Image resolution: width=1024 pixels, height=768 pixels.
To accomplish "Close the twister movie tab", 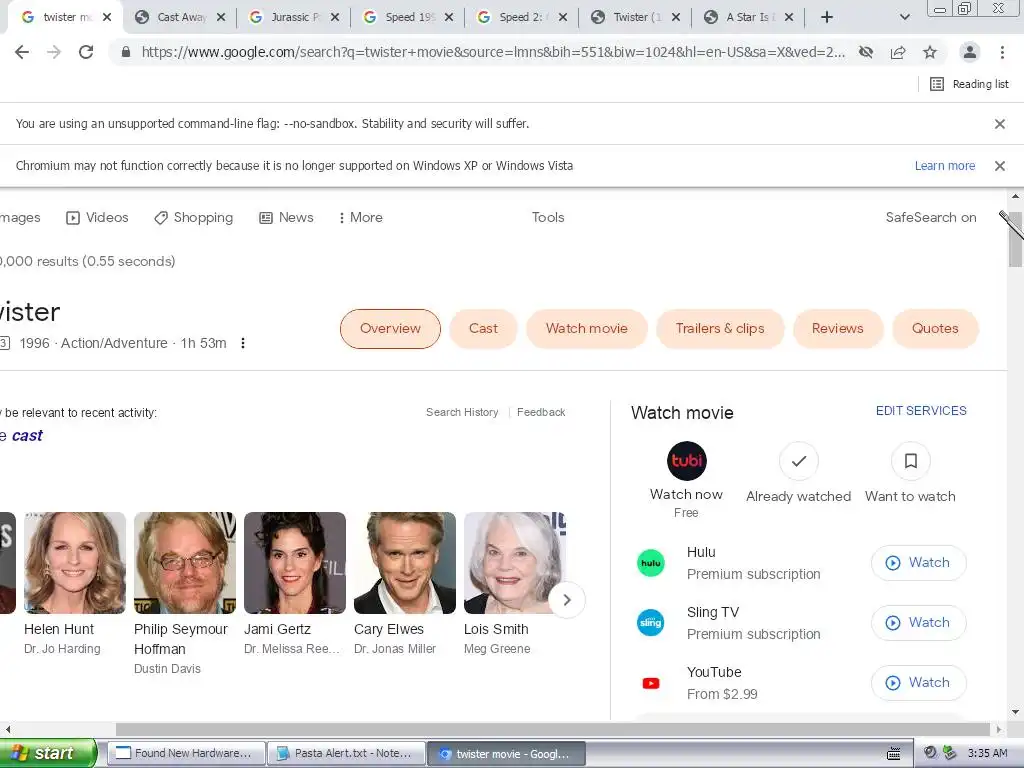I will (x=107, y=17).
